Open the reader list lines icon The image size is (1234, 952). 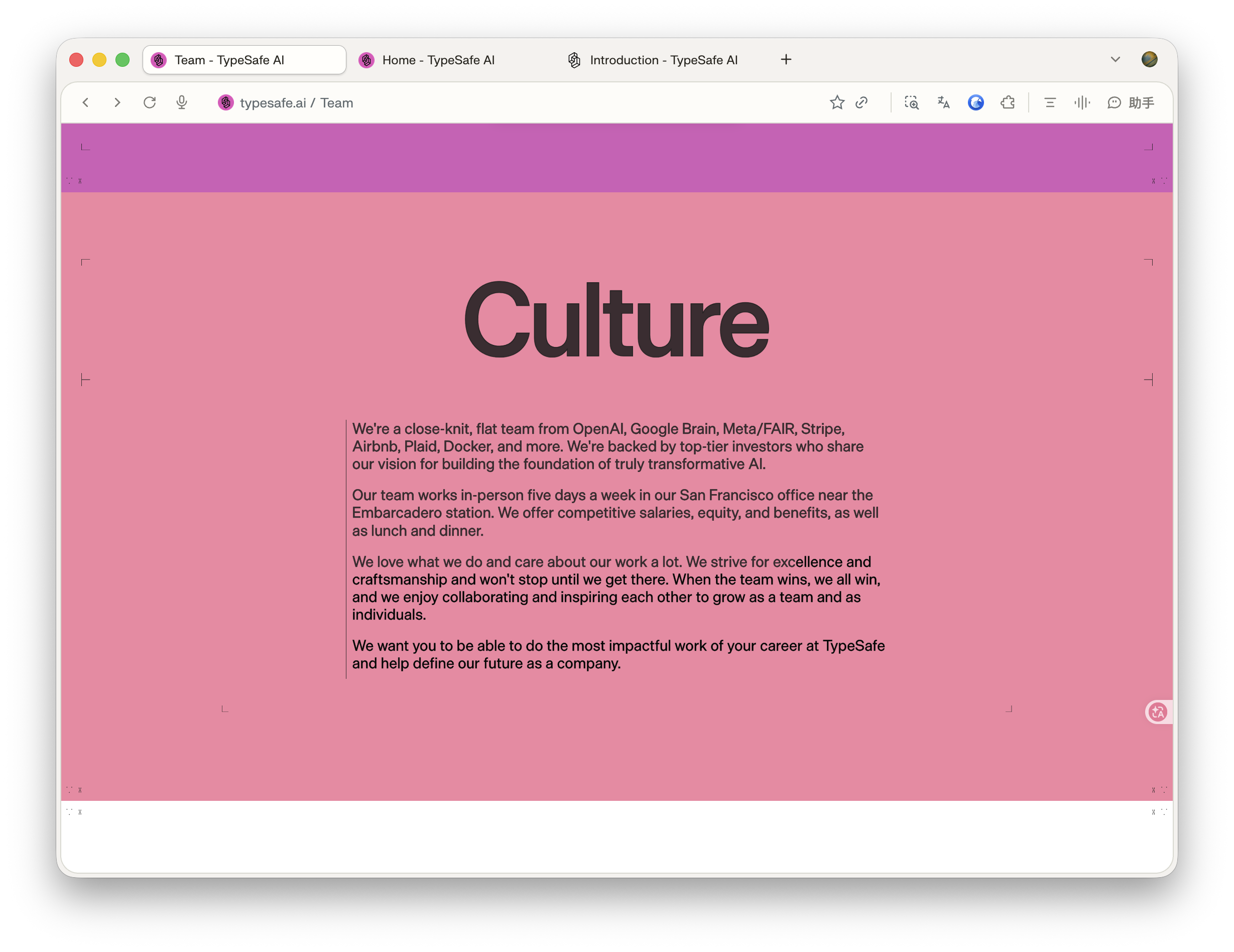click(1050, 102)
